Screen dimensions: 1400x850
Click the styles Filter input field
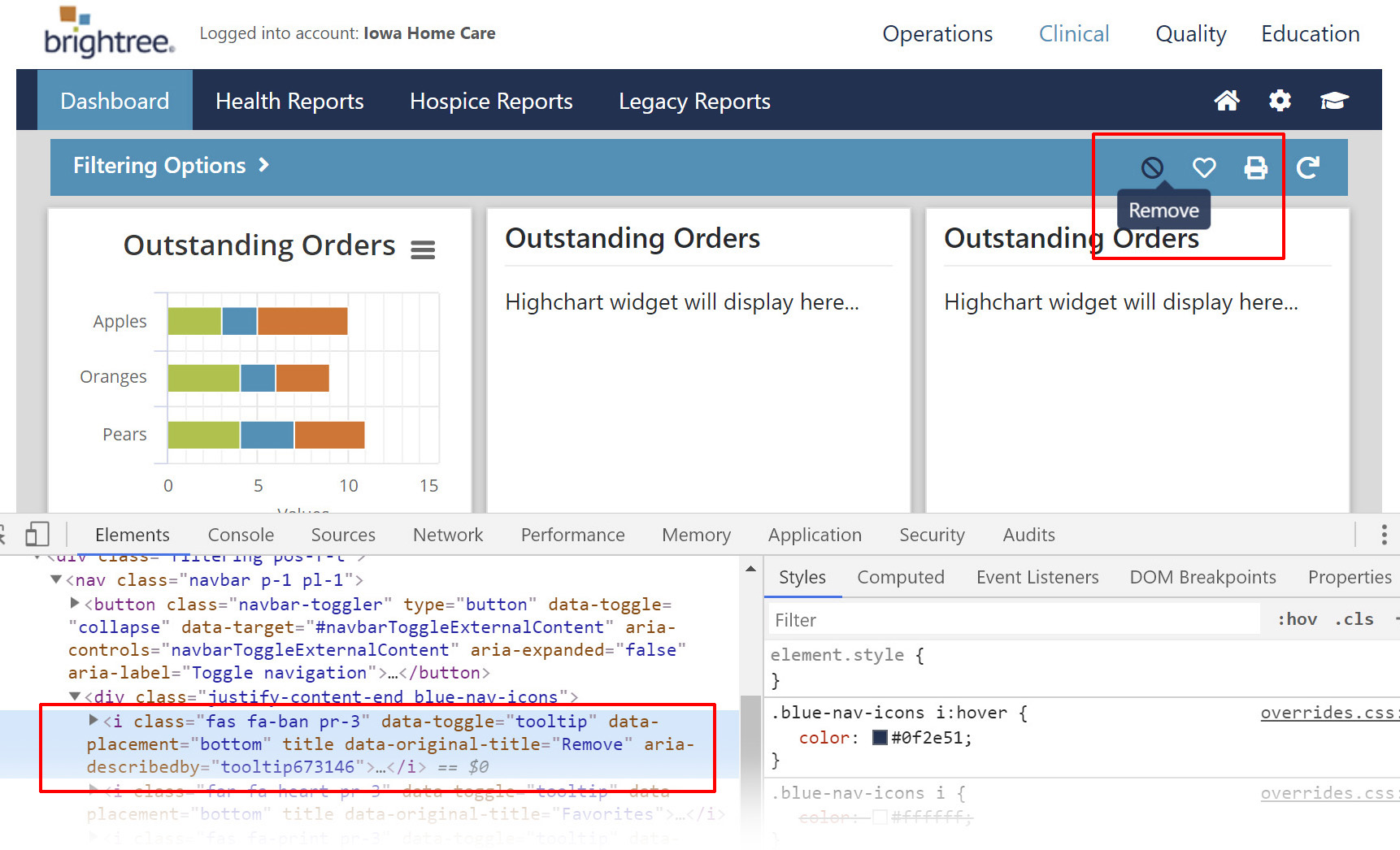click(1014, 620)
